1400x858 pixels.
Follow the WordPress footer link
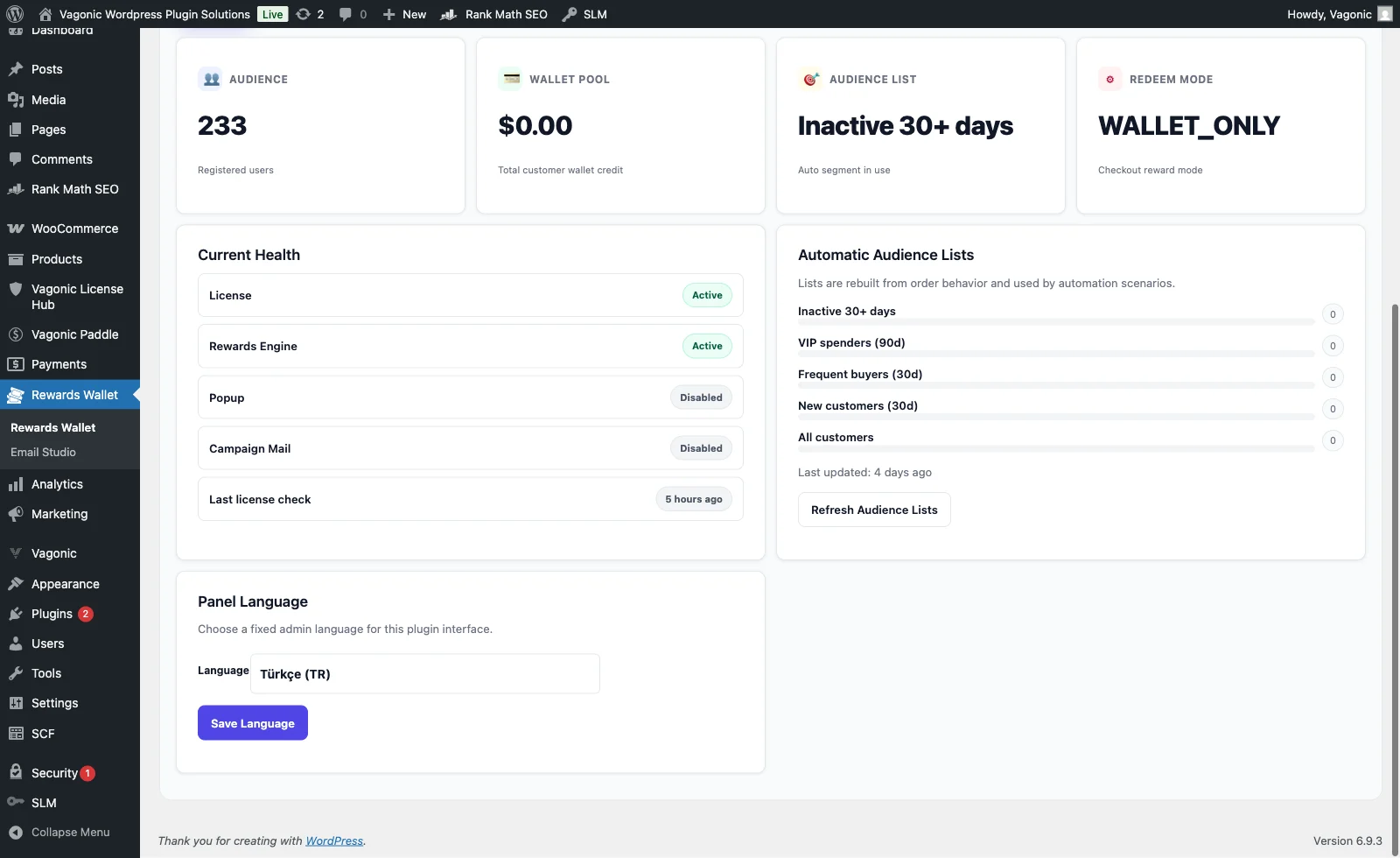[x=334, y=840]
